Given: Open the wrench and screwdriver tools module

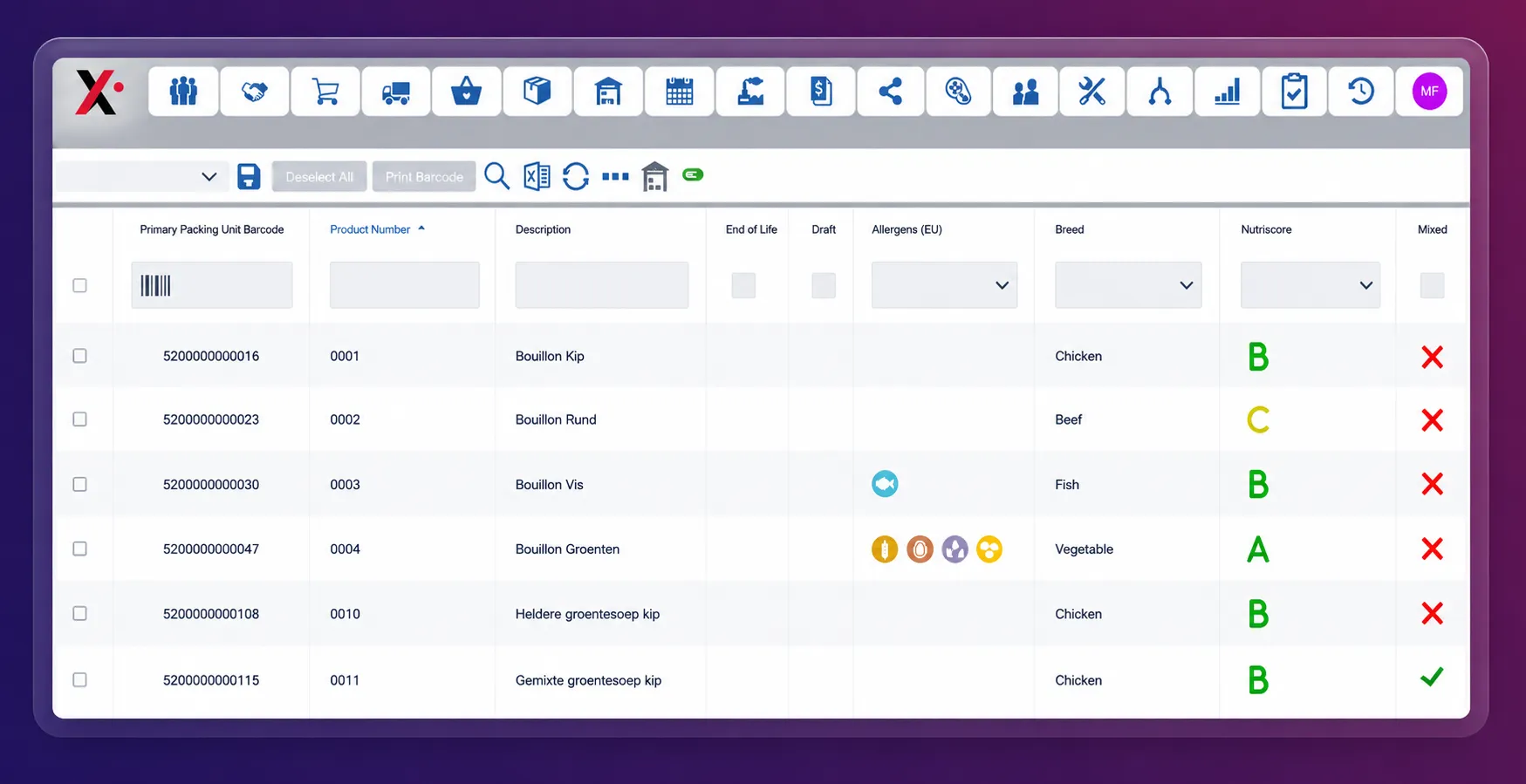Looking at the screenshot, I should pos(1091,91).
